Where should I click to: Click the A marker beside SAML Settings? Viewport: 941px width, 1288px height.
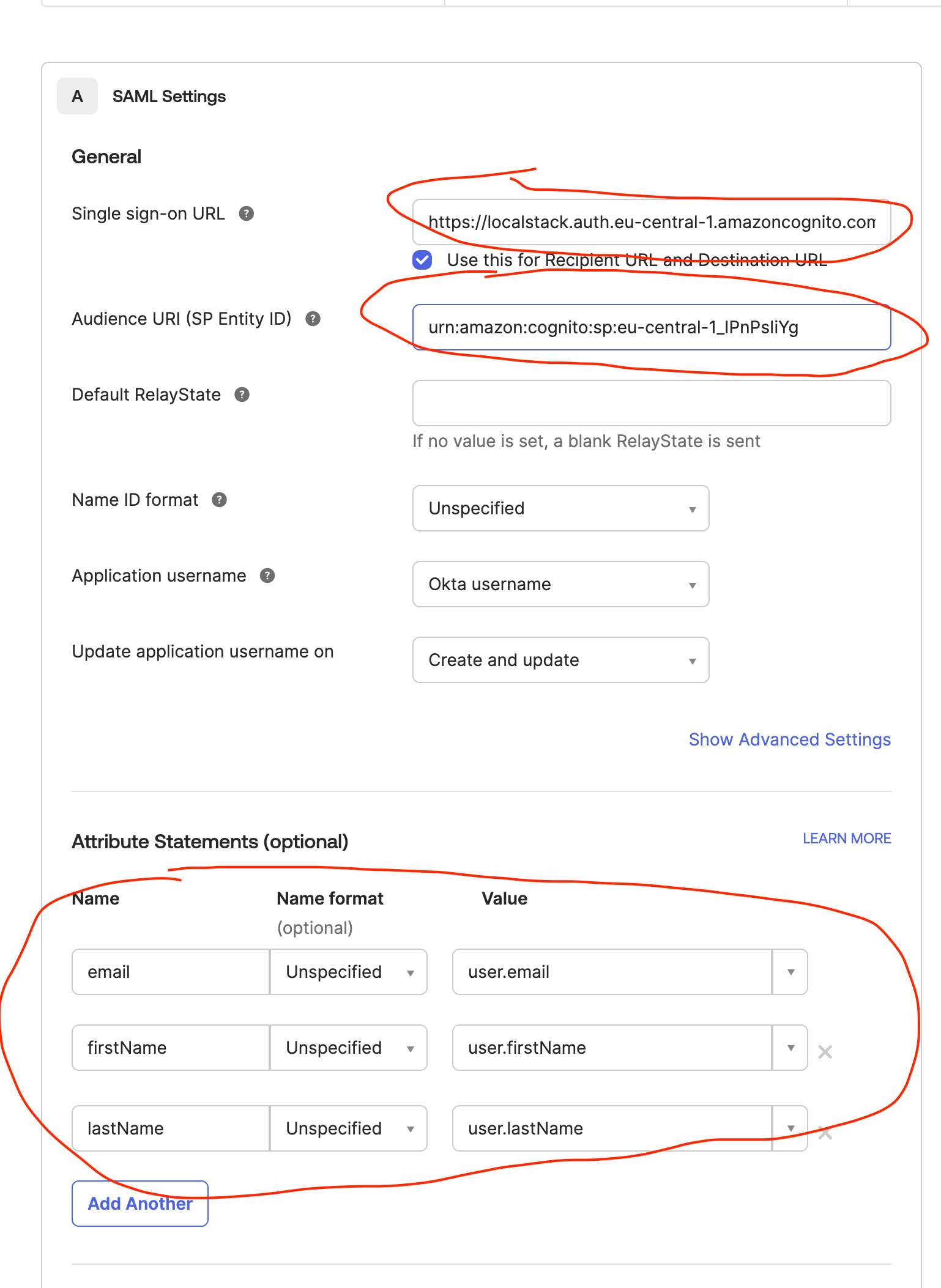pos(77,95)
